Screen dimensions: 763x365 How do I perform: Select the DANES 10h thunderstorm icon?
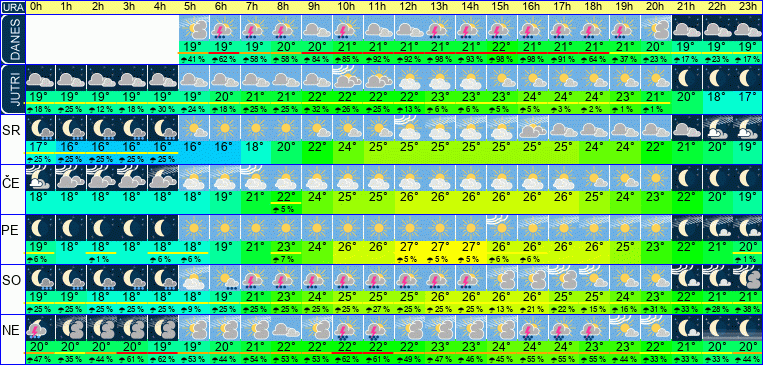347,28
